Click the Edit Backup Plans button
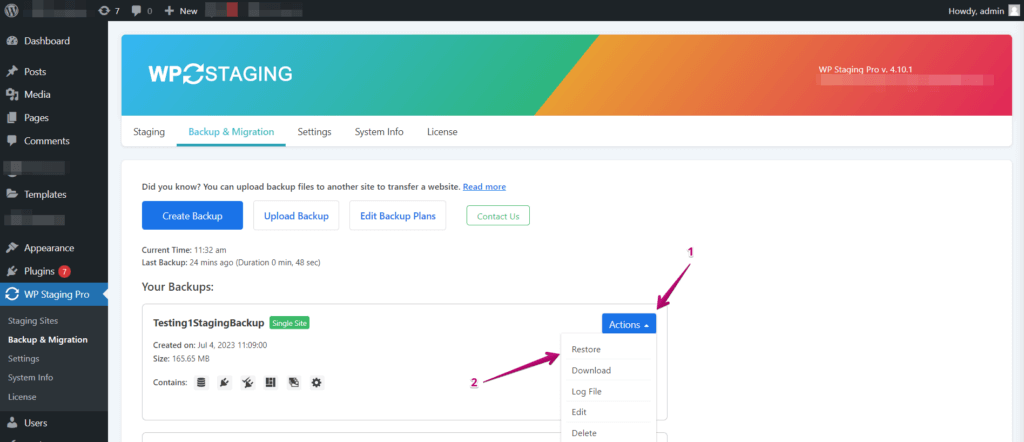This screenshot has width=1024, height=442. [398, 215]
